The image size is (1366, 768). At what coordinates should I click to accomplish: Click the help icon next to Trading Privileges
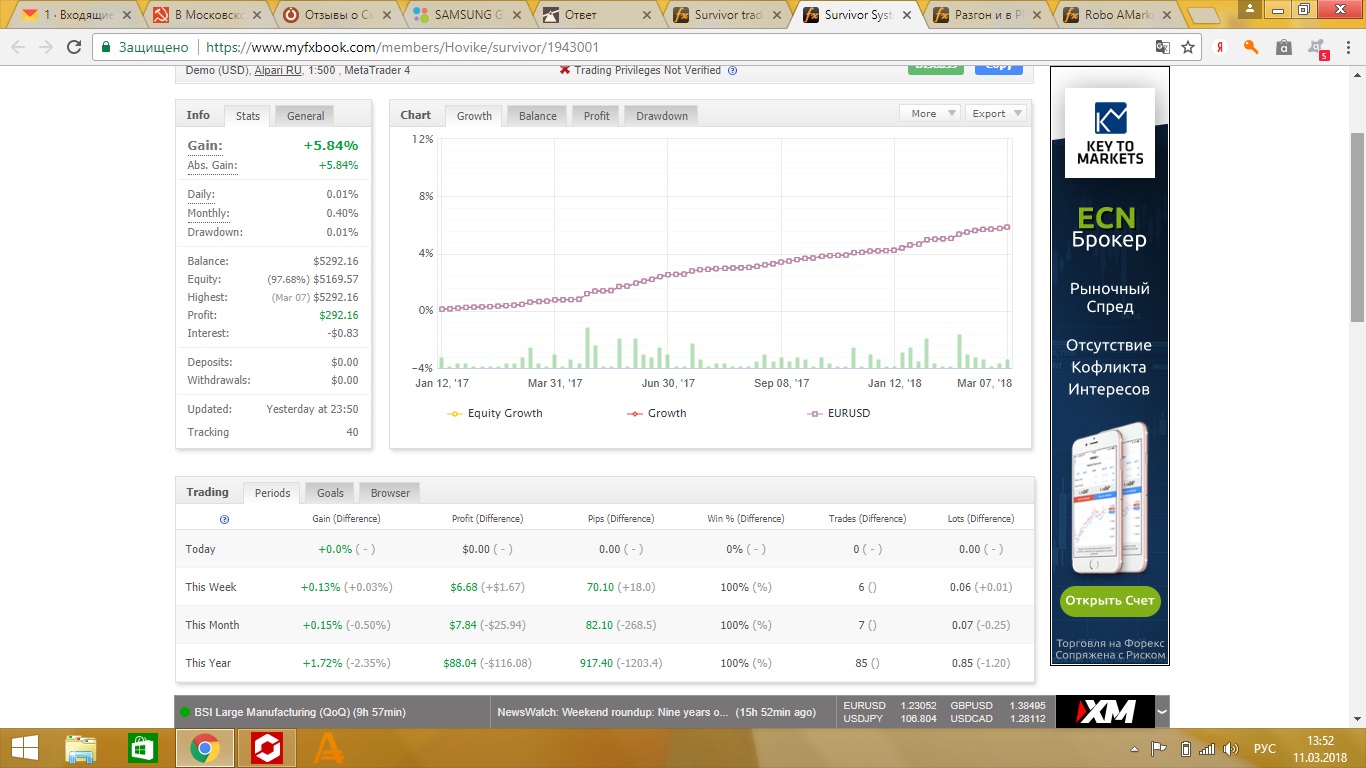(x=732, y=70)
